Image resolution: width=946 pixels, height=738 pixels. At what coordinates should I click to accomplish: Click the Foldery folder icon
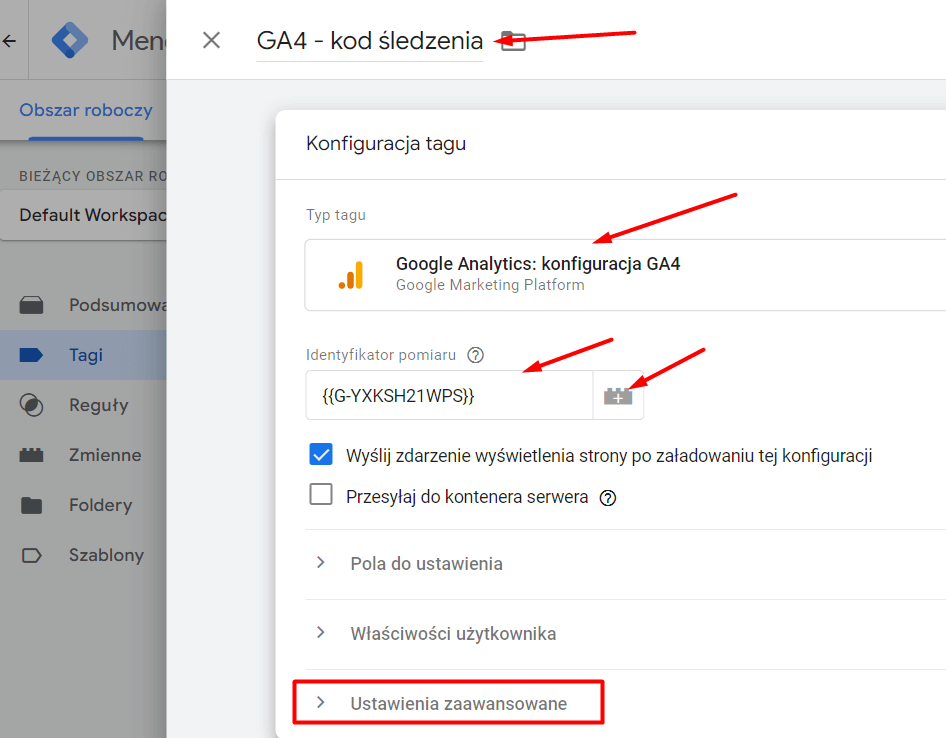(x=31, y=505)
